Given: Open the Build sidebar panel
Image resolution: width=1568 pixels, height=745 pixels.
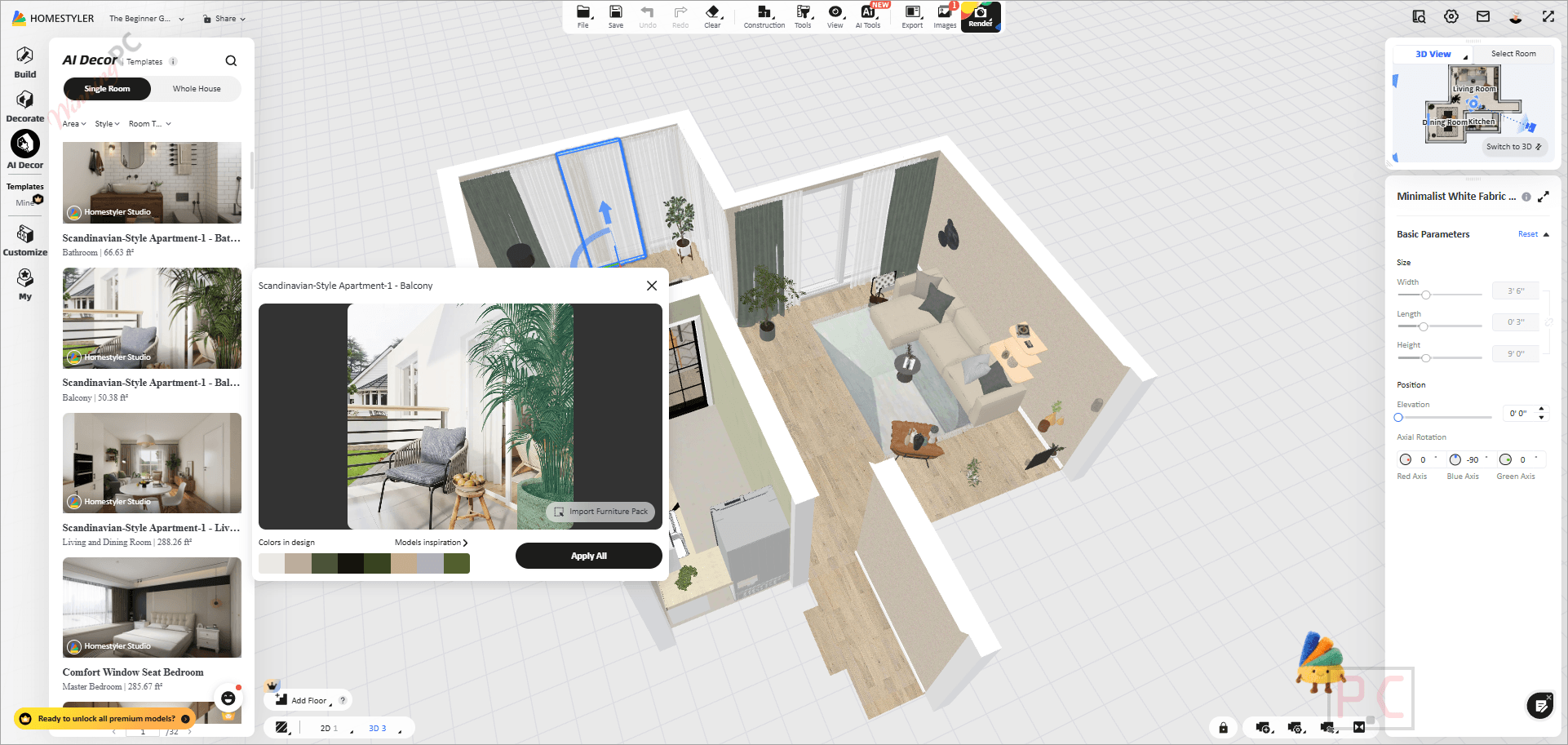Looking at the screenshot, I should click(25, 62).
